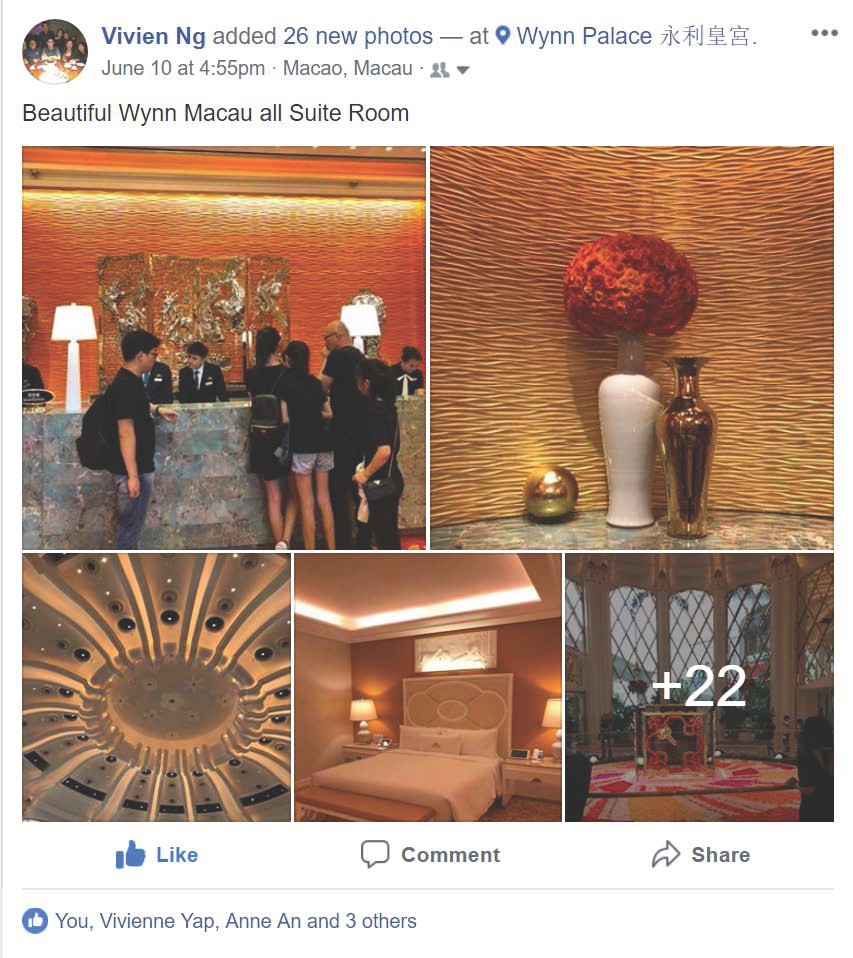View the reception desk photo
The height and width of the screenshot is (958, 853).
pyautogui.click(x=224, y=348)
